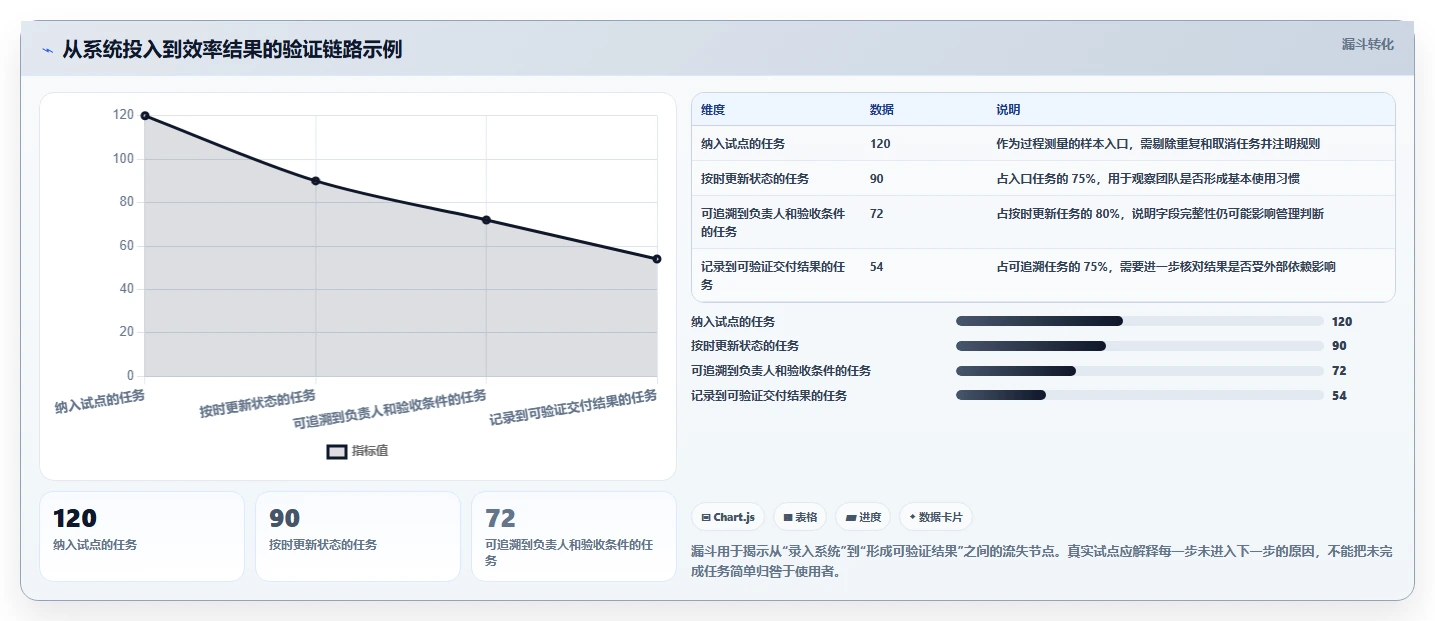Click the title 从系统投入到效率结果的验证链路示例

point(232,50)
